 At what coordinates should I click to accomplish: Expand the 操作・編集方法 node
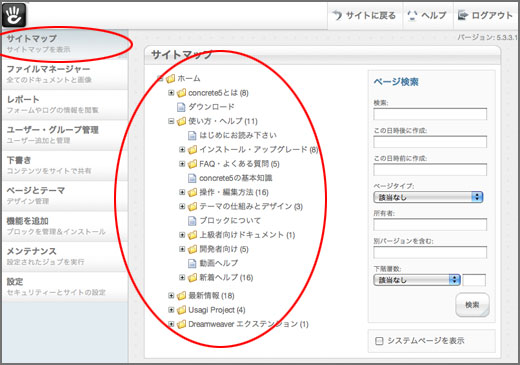point(182,192)
